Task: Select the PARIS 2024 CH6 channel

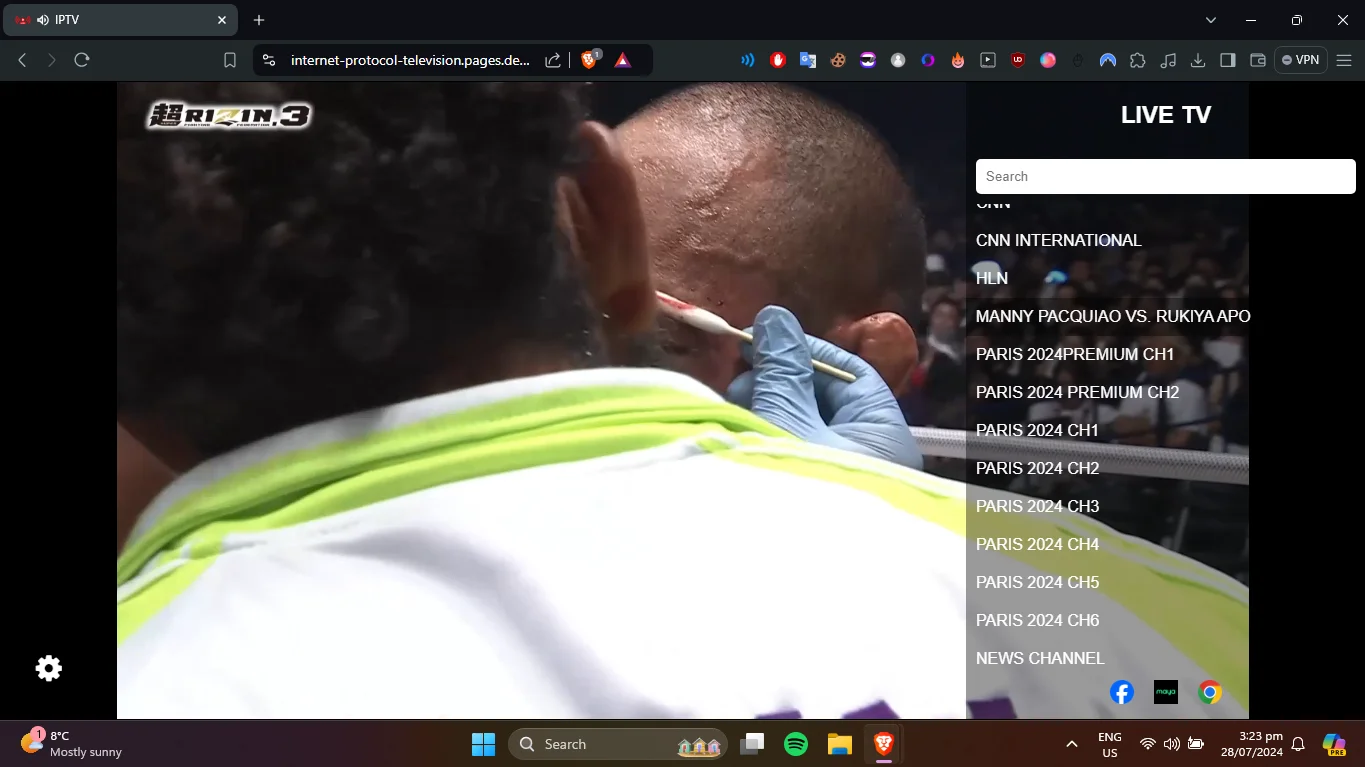Action: [x=1038, y=620]
